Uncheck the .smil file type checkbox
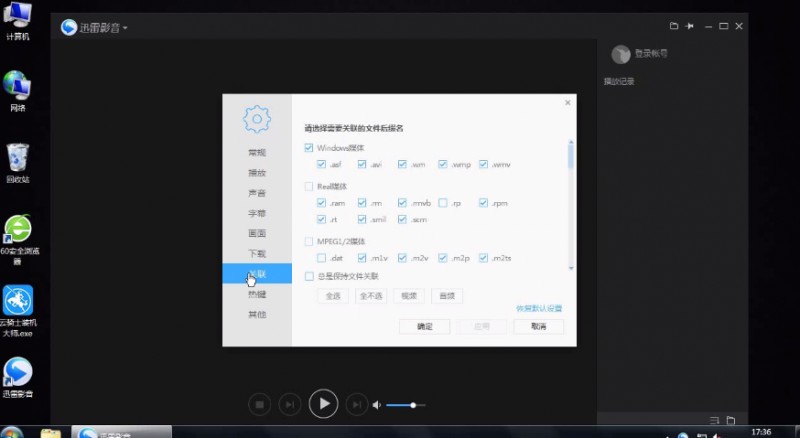Viewport: 800px width, 438px height. pyautogui.click(x=362, y=220)
